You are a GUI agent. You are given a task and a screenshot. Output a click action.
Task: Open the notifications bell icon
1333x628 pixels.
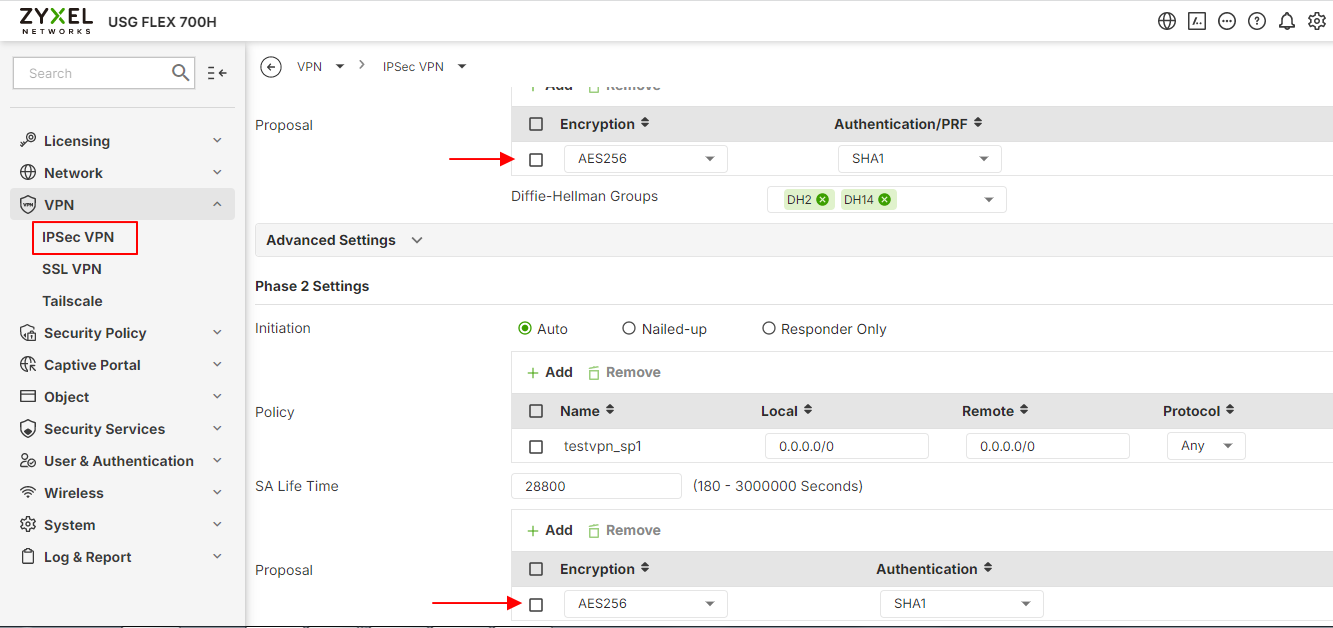[x=1287, y=21]
